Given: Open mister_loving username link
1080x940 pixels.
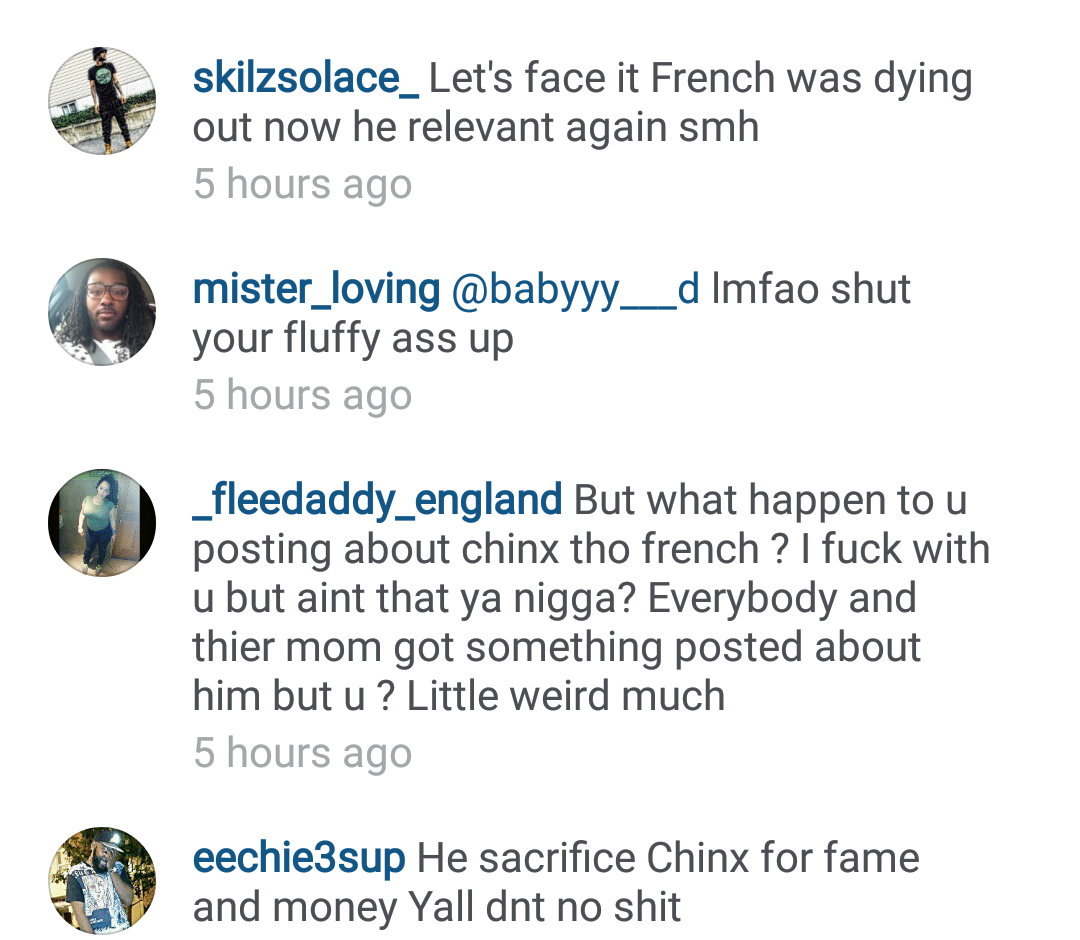Looking at the screenshot, I should pos(316,289).
